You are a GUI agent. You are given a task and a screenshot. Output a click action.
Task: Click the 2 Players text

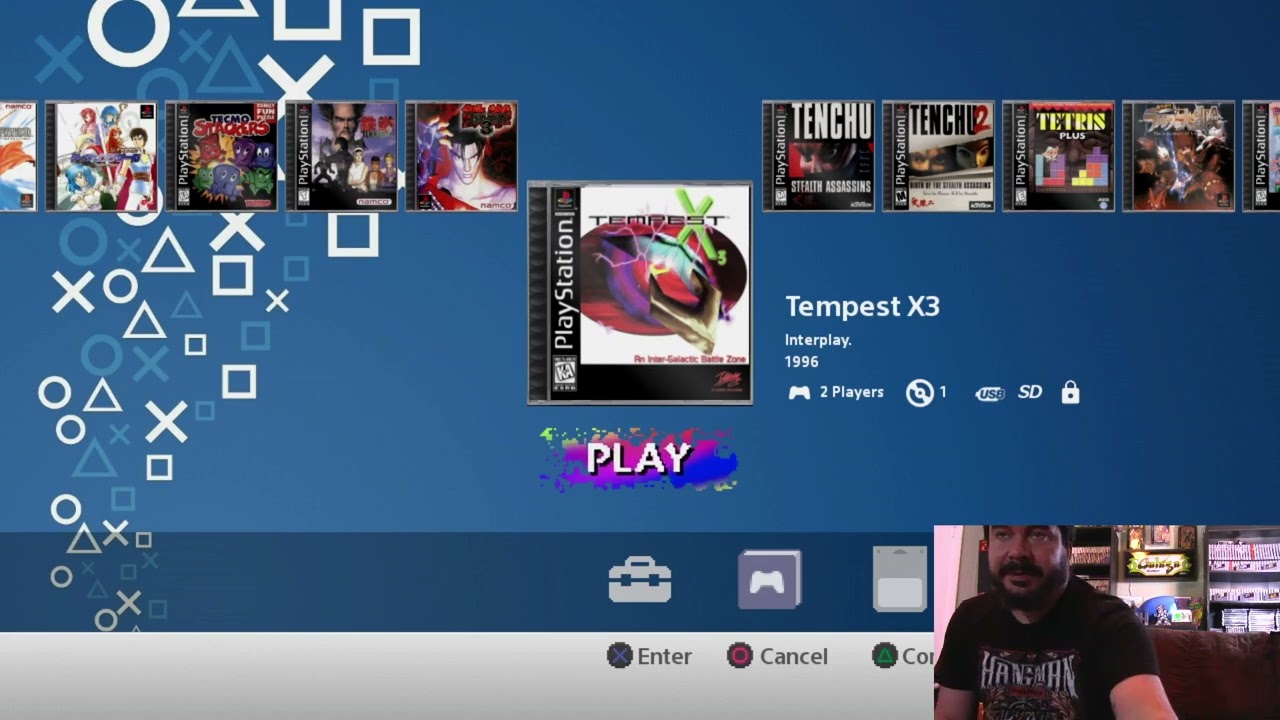[x=852, y=392]
